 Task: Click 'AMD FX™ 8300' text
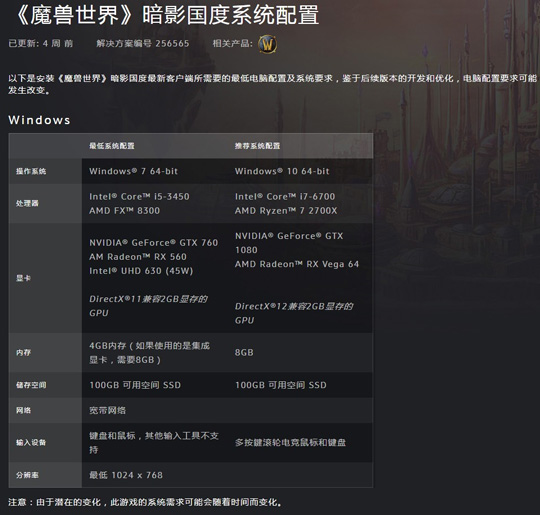[124, 210]
